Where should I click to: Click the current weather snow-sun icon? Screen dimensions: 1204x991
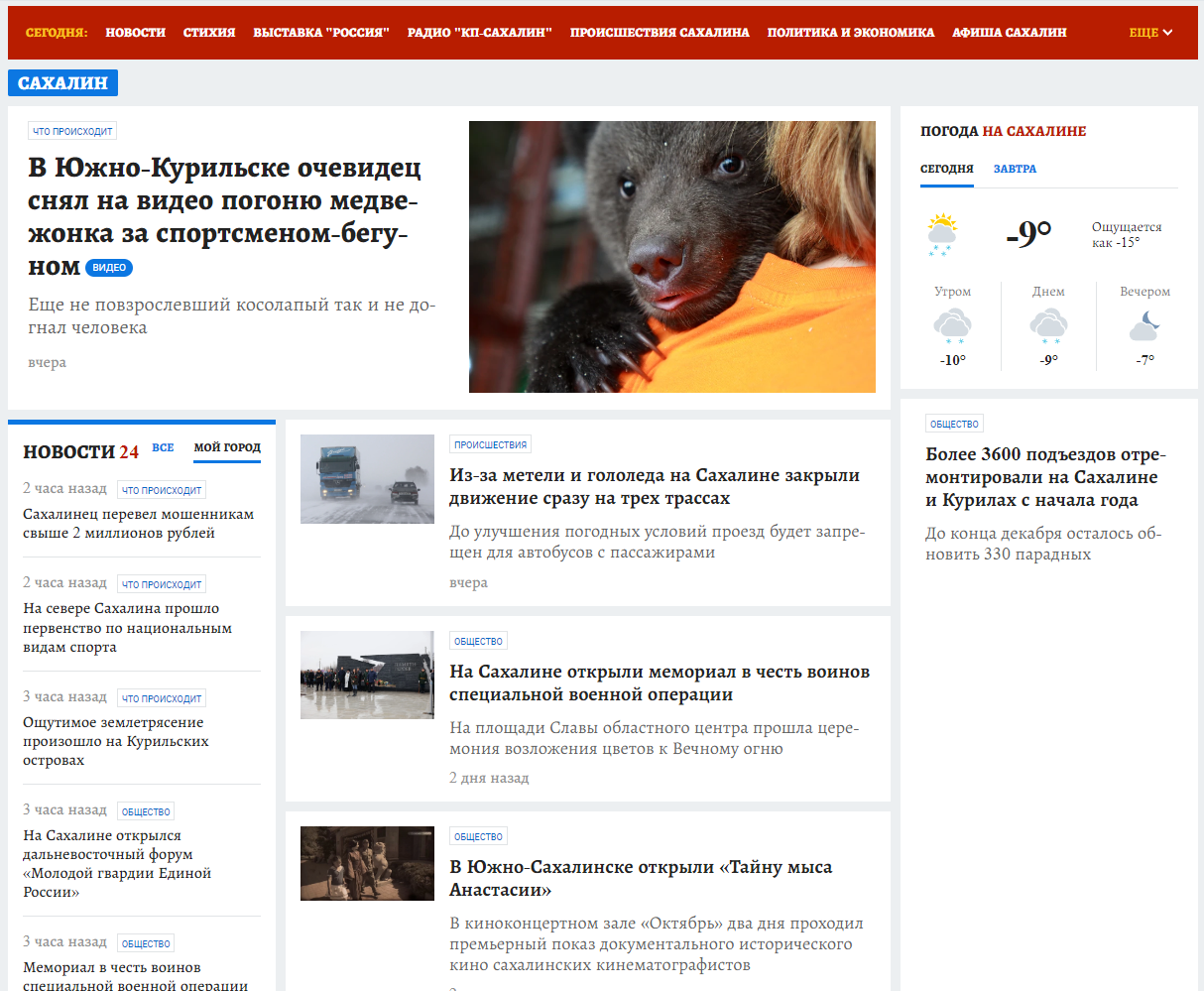(x=942, y=234)
